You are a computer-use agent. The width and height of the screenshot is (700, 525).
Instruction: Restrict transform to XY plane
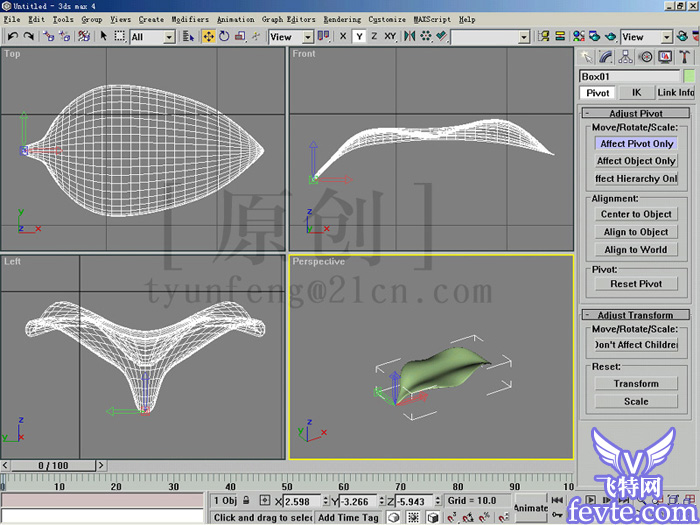tap(390, 37)
